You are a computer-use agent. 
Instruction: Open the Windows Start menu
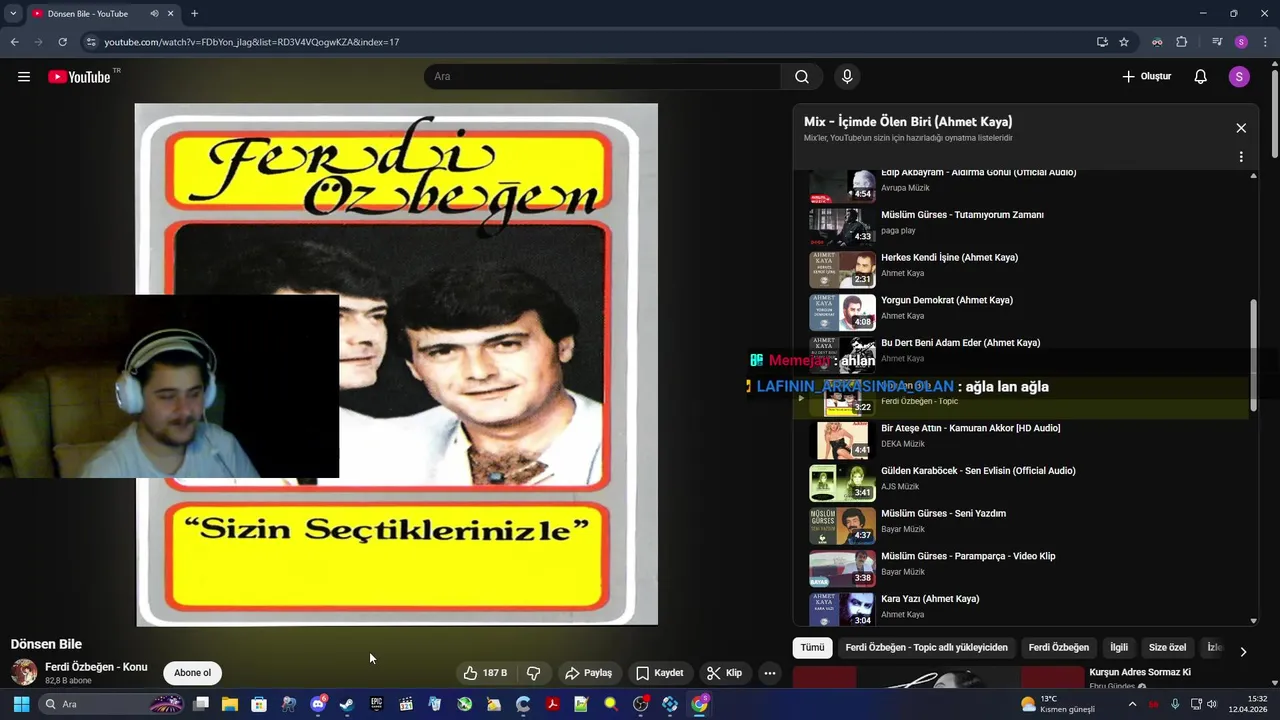pyautogui.click(x=21, y=704)
